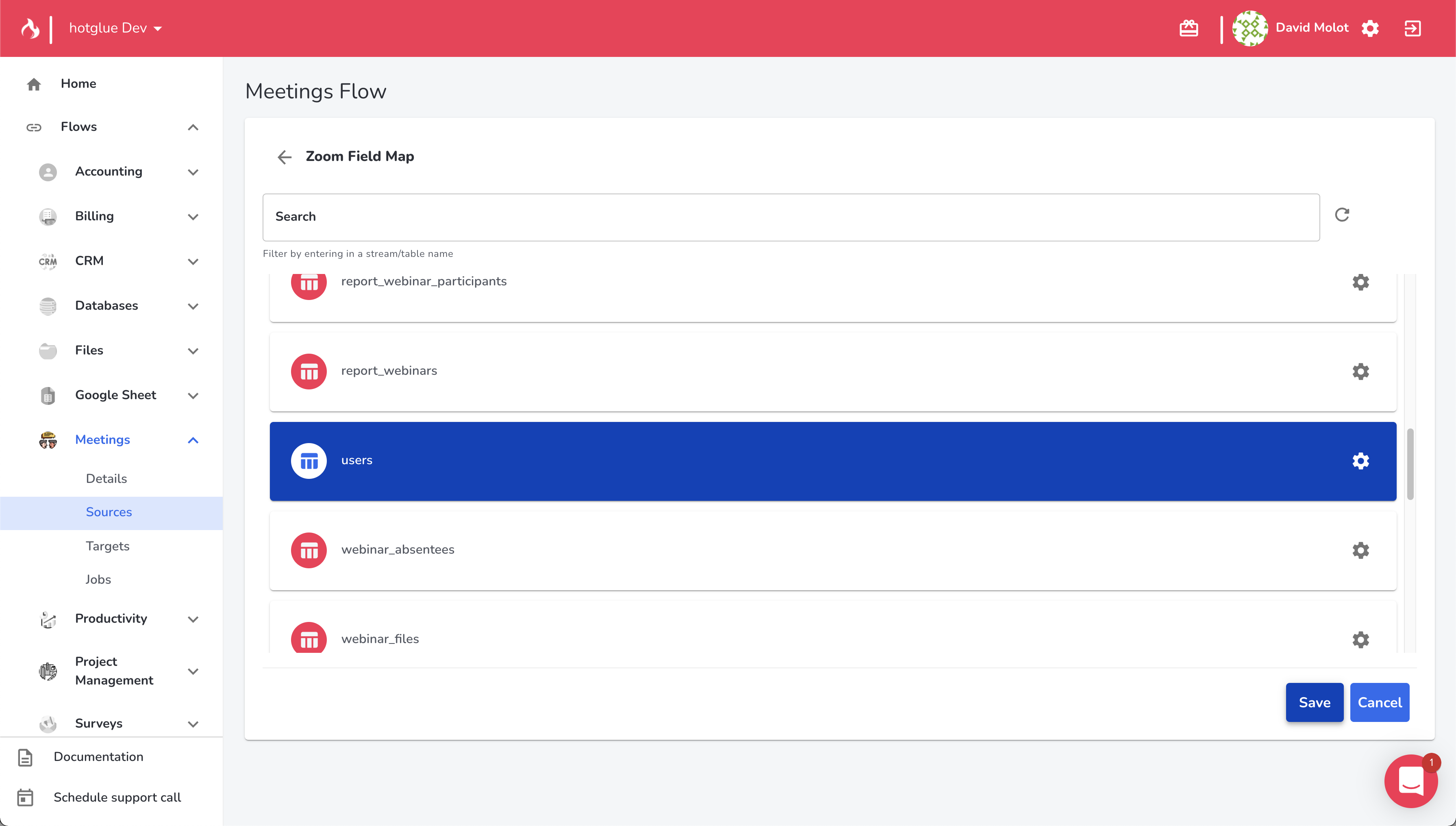Click the logout icon in top bar
This screenshot has width=1456, height=826.
(x=1413, y=28)
